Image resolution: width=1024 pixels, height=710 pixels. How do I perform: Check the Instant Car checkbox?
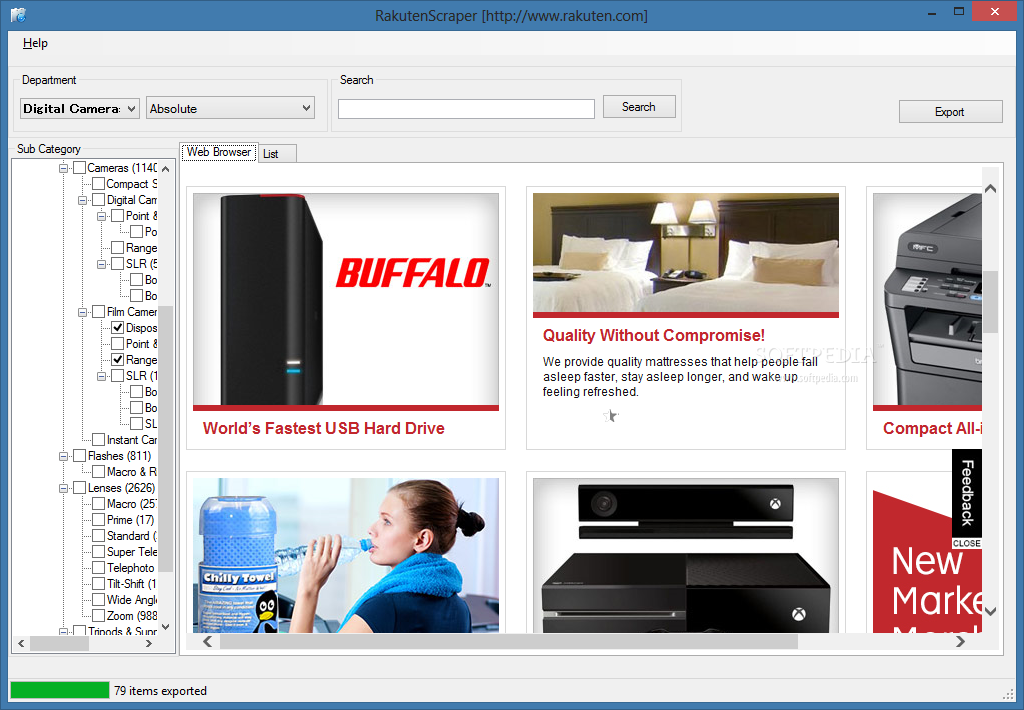99,440
